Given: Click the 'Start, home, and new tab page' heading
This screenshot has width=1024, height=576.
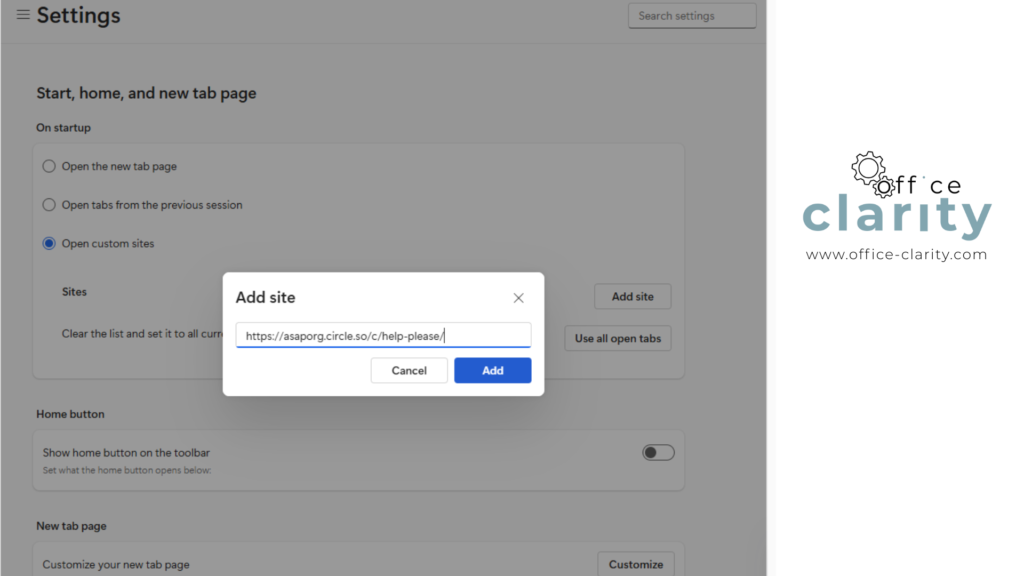Looking at the screenshot, I should [146, 93].
